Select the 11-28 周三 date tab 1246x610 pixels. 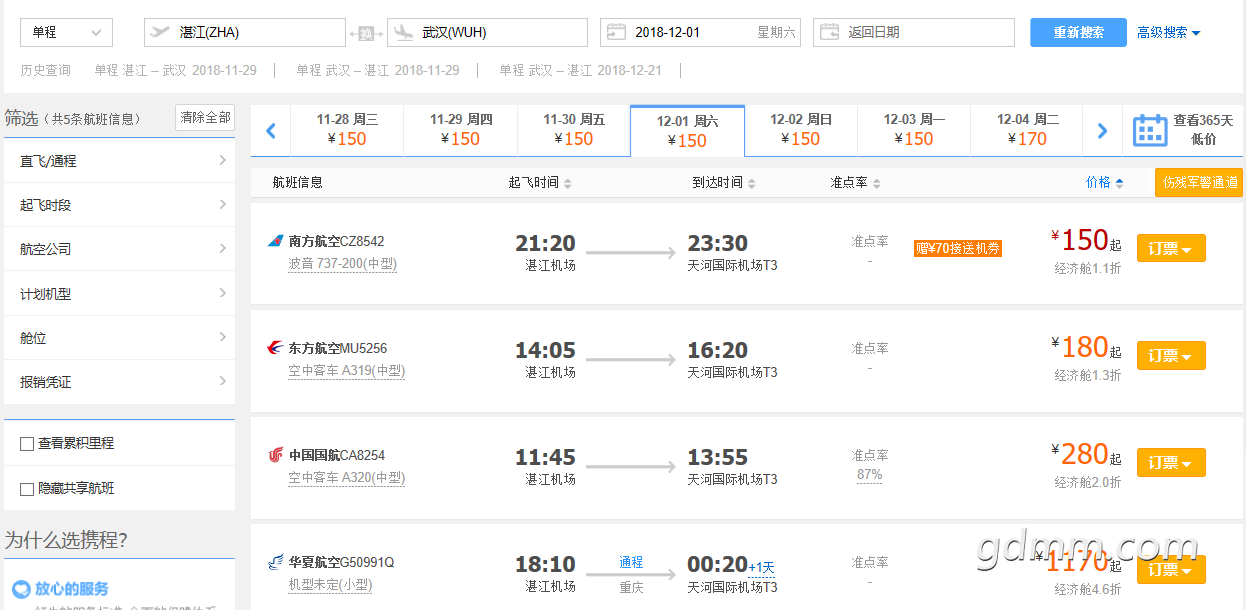[347, 130]
